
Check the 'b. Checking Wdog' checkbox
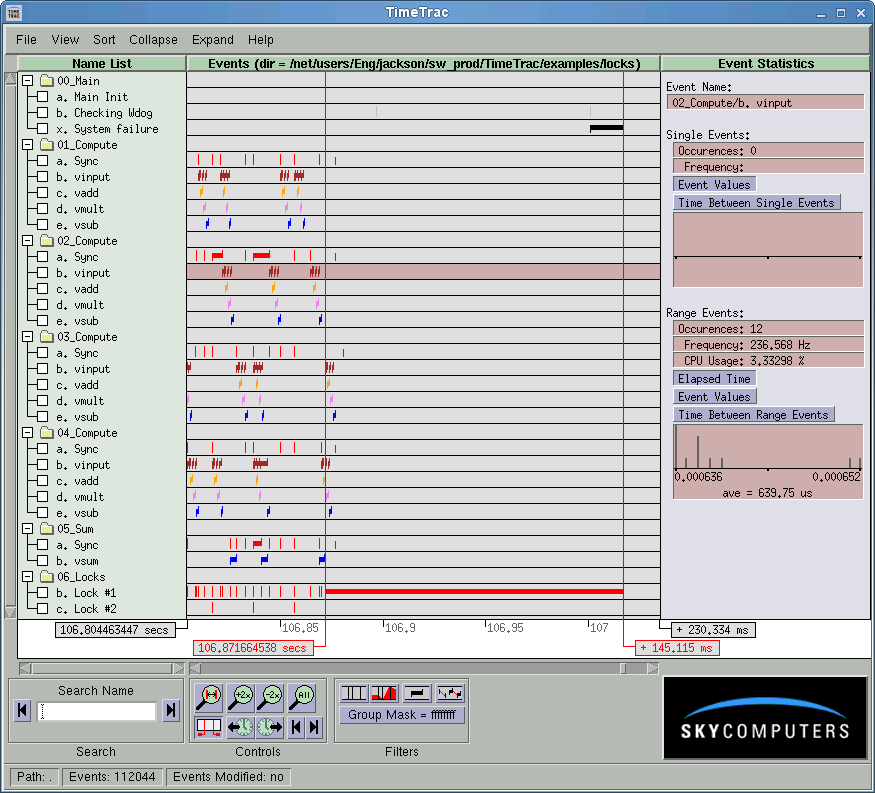(x=42, y=113)
